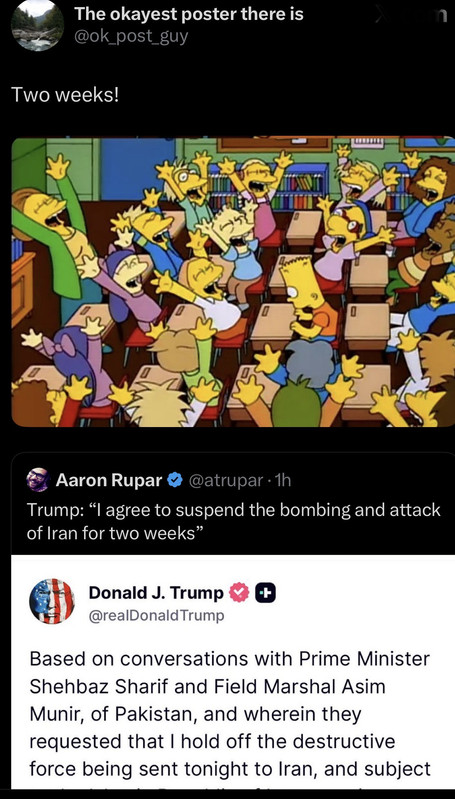Click "Based on conversations with Prime Minister" line
Screen dimensions: 455x799
[230, 658]
